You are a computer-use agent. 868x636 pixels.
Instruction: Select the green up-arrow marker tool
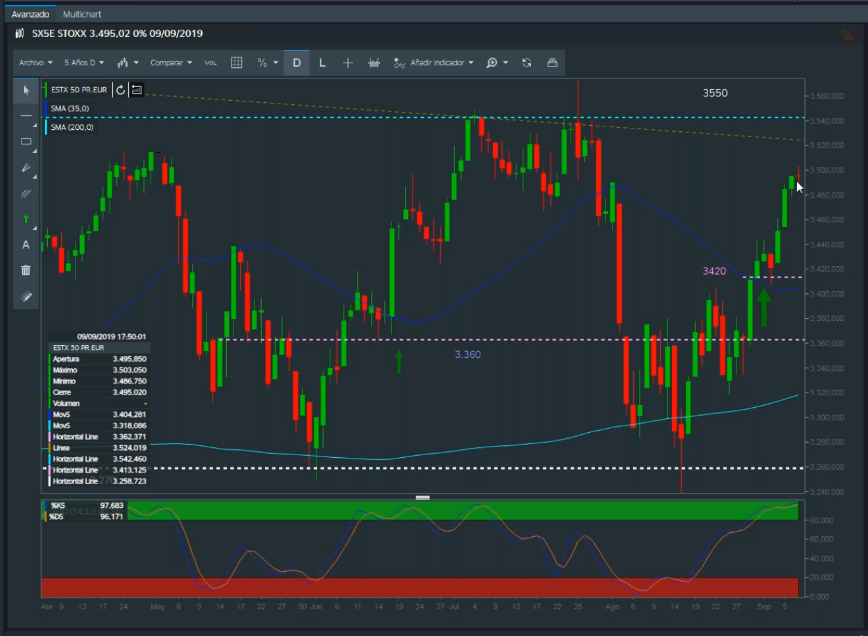tap(26, 219)
